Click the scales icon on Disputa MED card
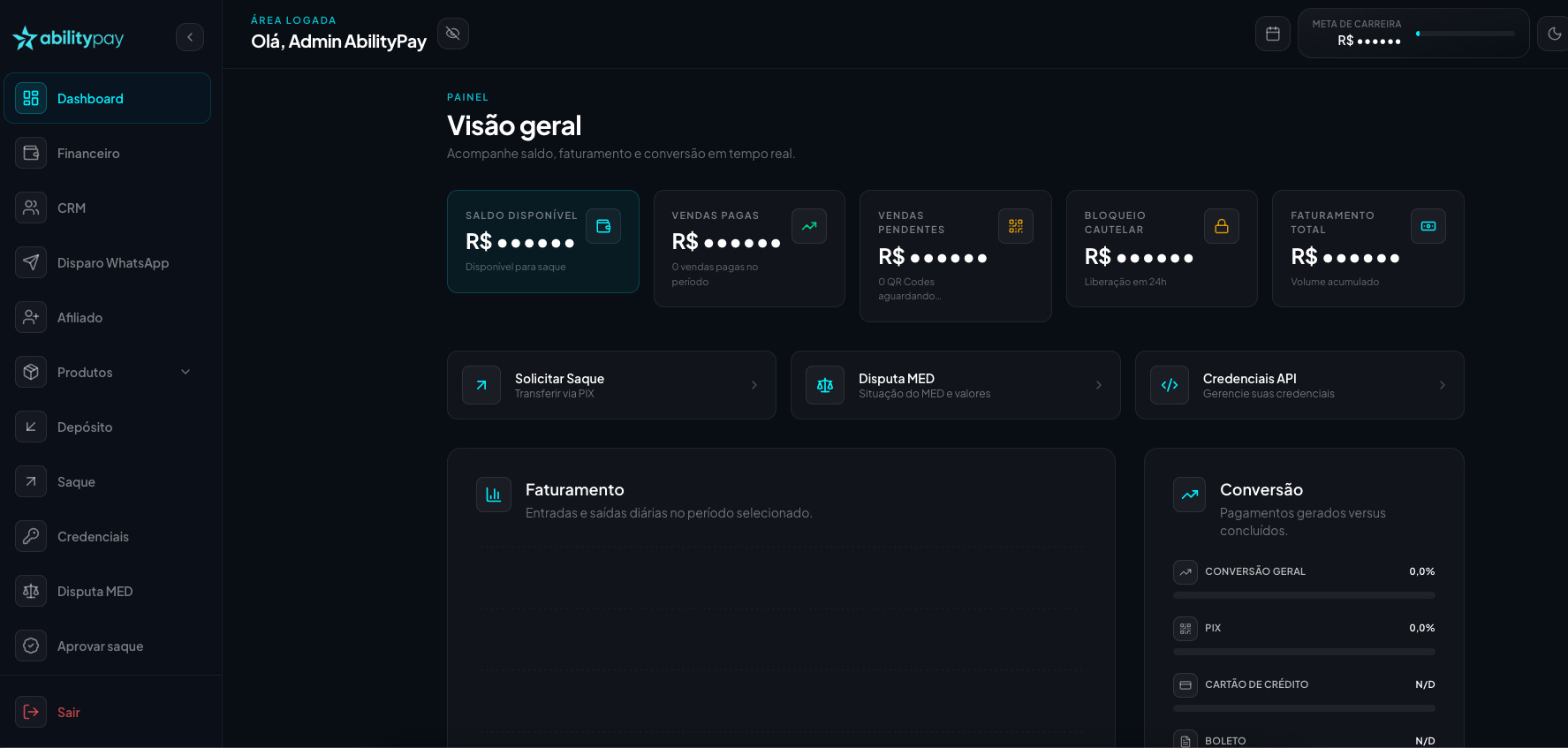The image size is (1568, 748). [825, 385]
